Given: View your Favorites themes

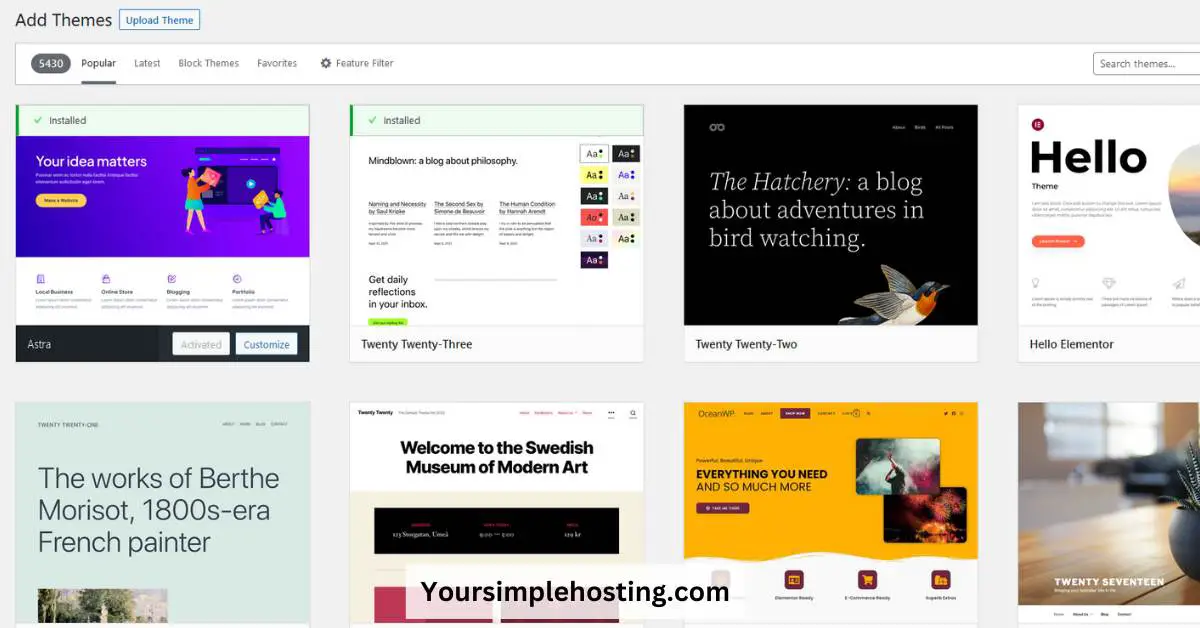Looking at the screenshot, I should tap(277, 63).
